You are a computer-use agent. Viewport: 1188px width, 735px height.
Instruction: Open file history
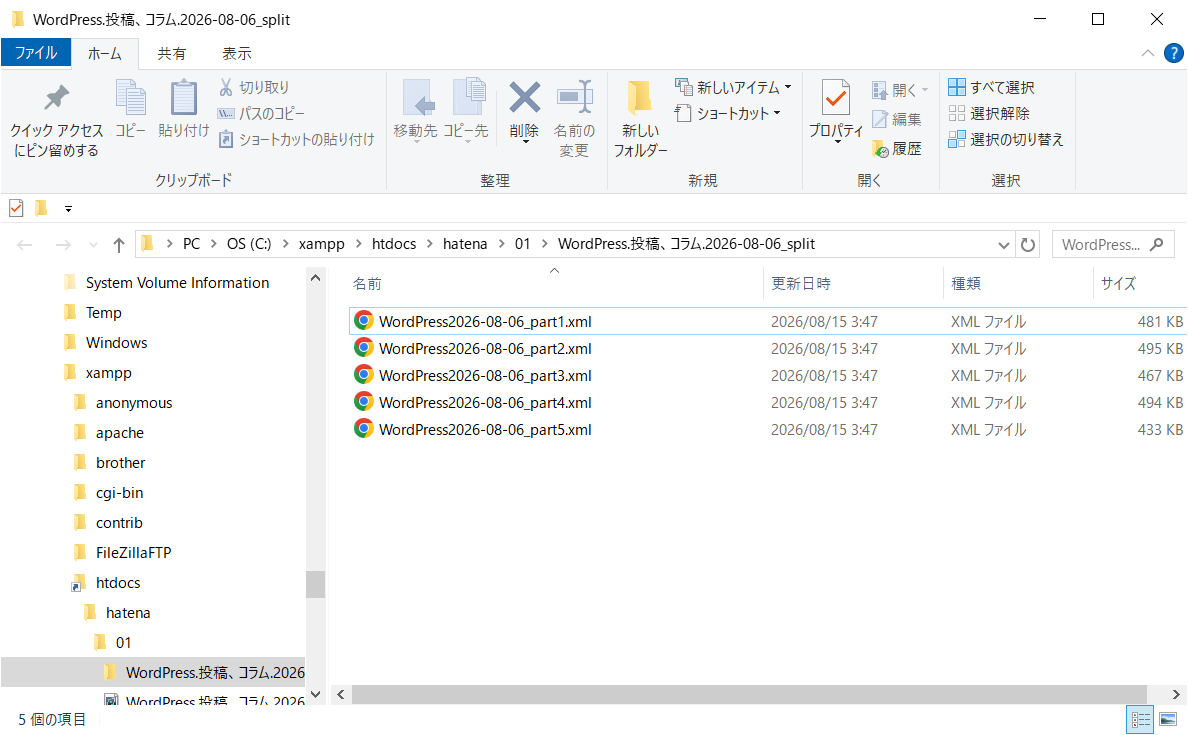pyautogui.click(x=897, y=149)
